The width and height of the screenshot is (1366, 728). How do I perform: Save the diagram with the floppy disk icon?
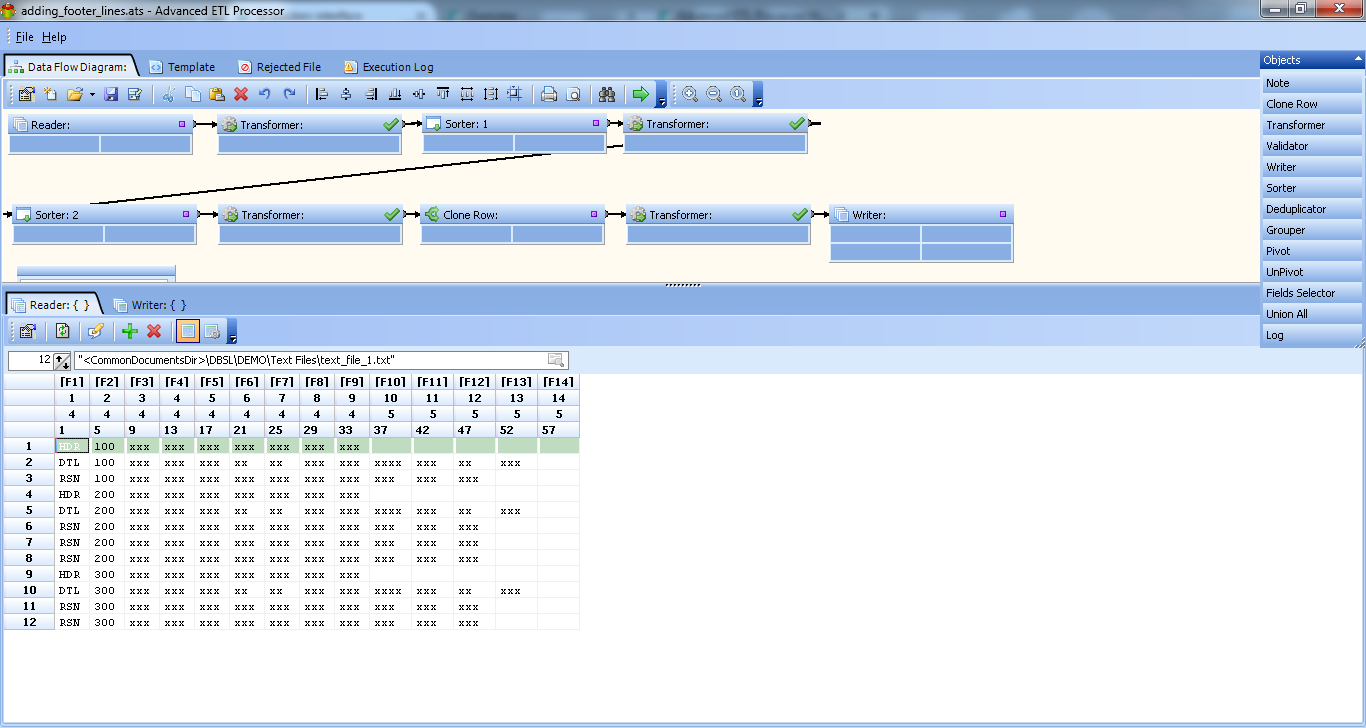[x=111, y=95]
